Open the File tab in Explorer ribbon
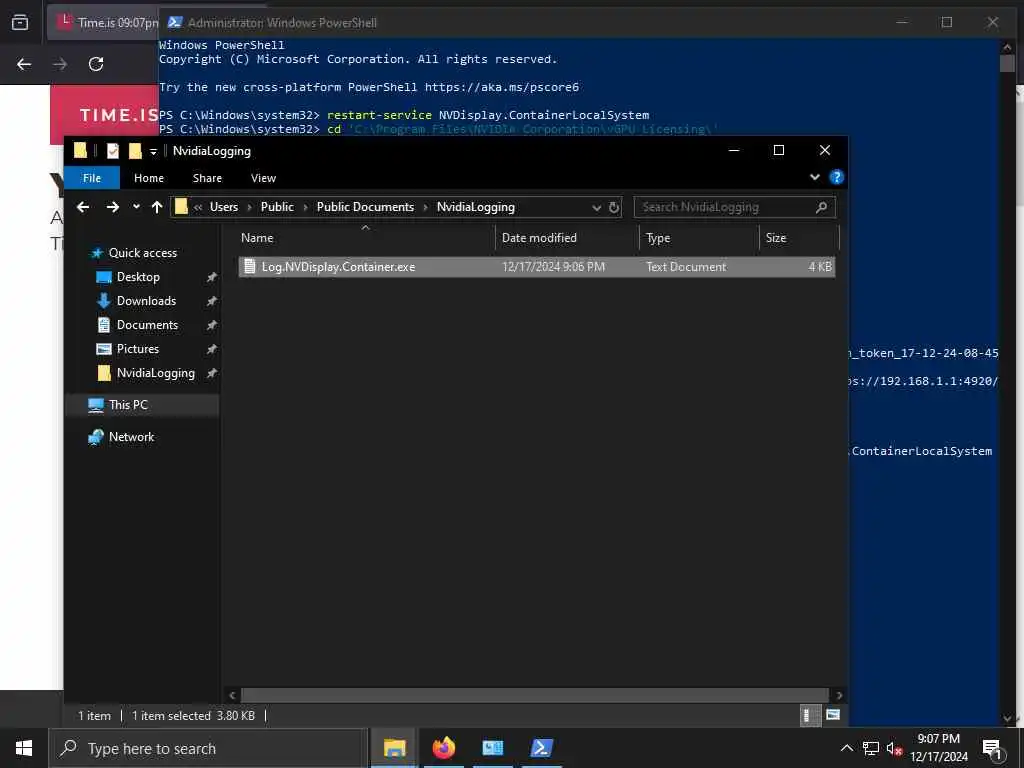The image size is (1024, 768). (x=91, y=178)
